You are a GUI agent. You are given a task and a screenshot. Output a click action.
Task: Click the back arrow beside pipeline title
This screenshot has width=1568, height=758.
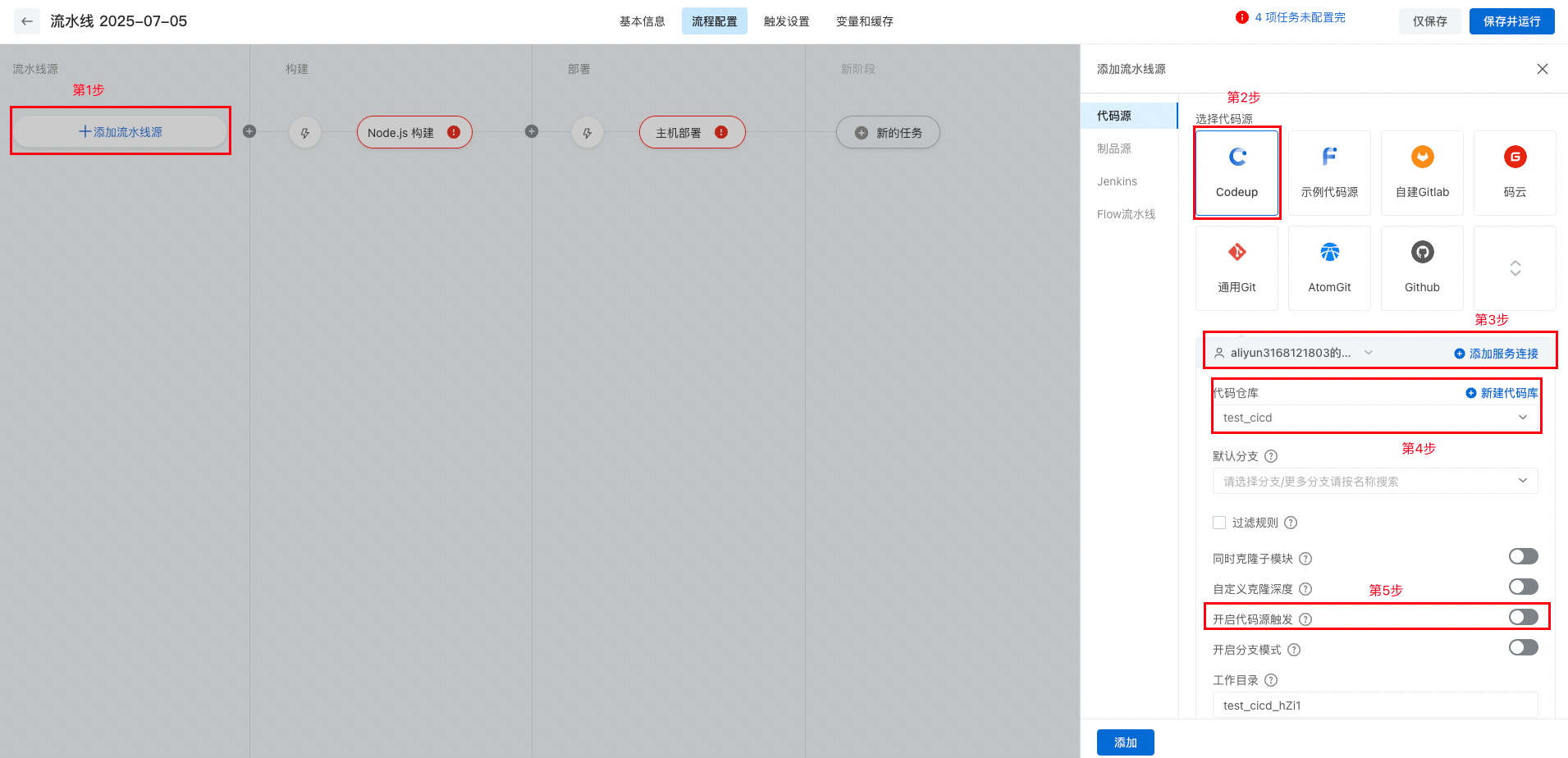click(27, 21)
